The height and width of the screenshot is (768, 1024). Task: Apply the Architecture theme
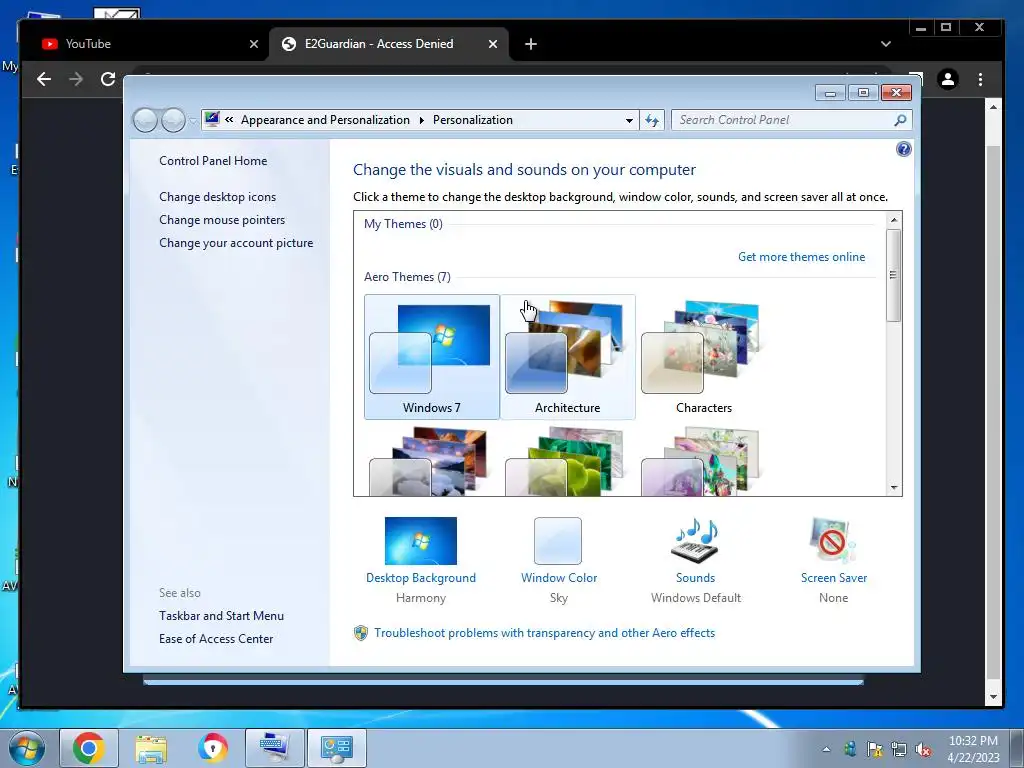[x=568, y=357]
